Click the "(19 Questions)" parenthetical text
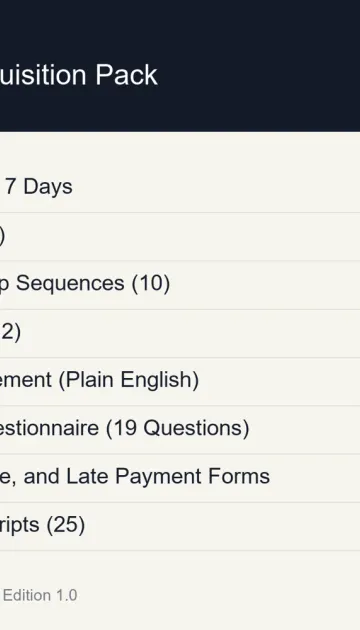This screenshot has width=360, height=630. 178,428
